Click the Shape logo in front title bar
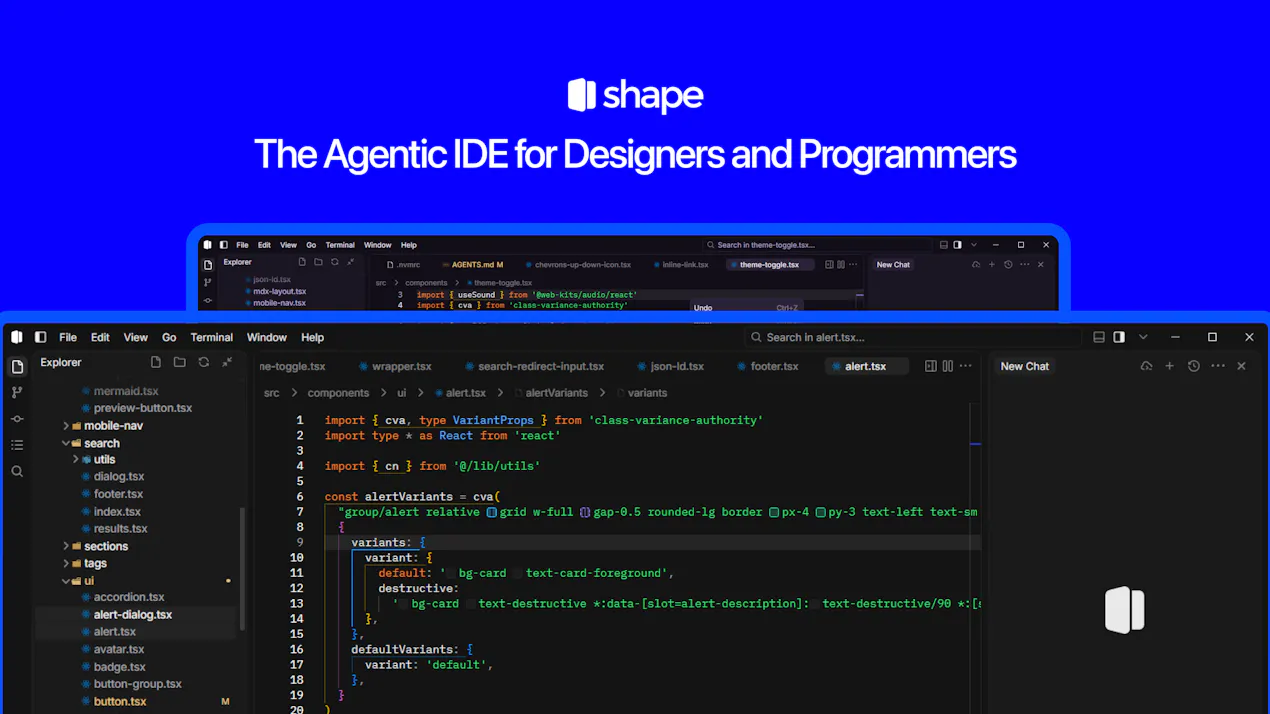Viewport: 1270px width, 714px height. point(17,338)
